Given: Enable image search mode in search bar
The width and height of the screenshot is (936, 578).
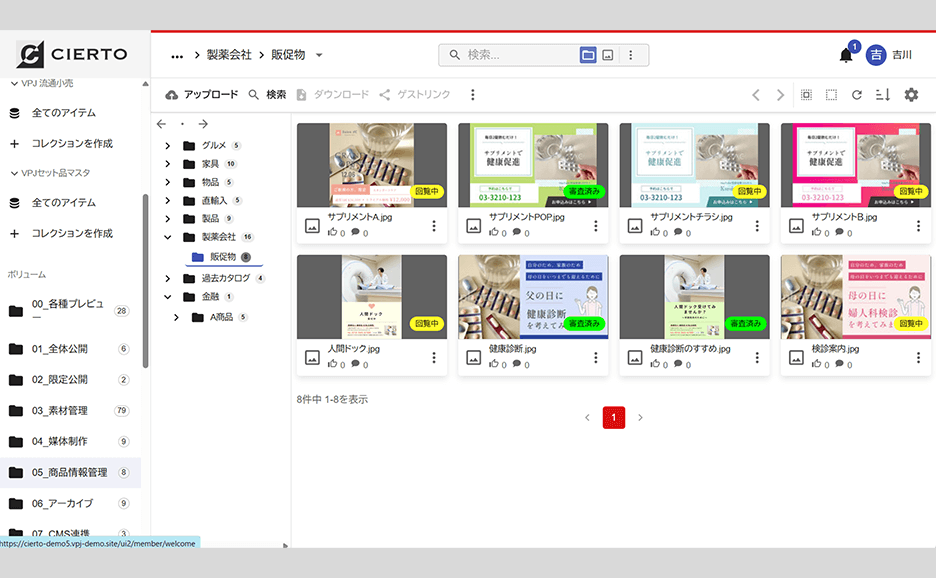Looking at the screenshot, I should click(x=608, y=55).
